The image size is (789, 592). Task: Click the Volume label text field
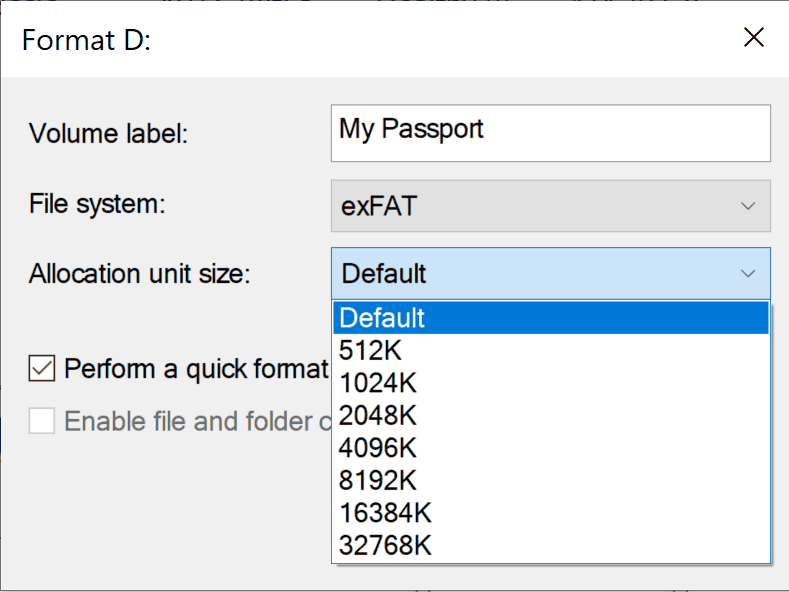[550, 133]
